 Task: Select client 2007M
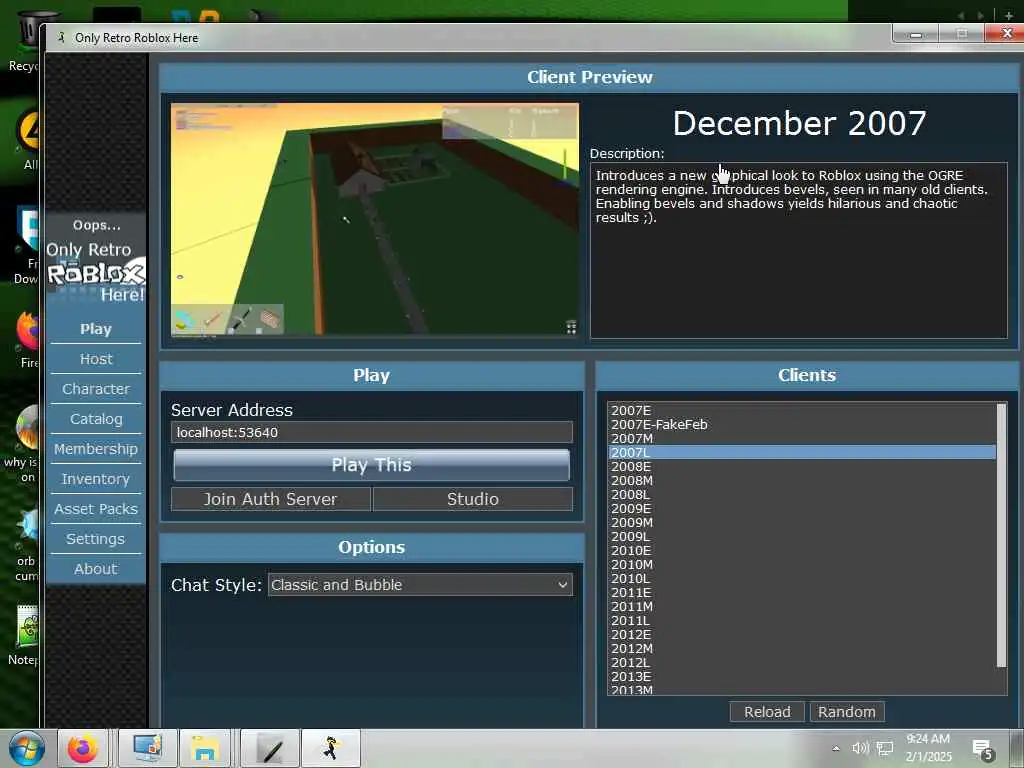click(x=802, y=438)
